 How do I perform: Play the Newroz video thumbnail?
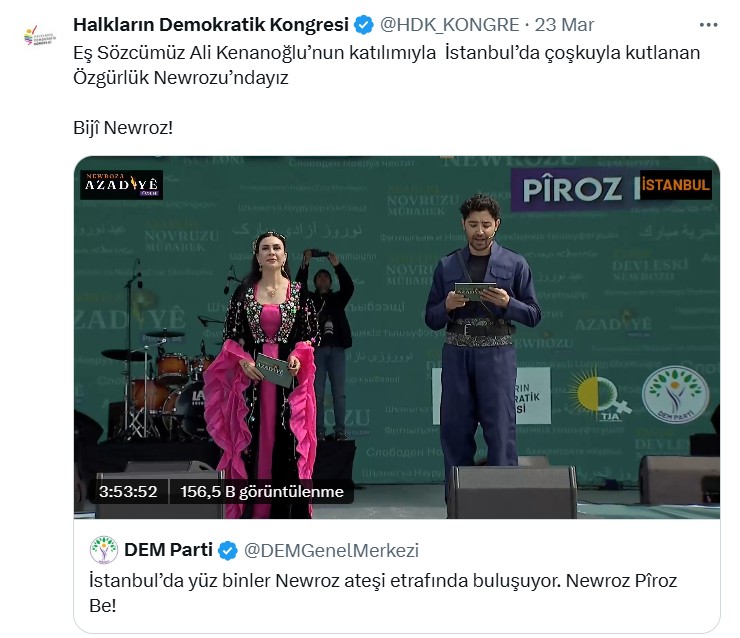pos(397,337)
